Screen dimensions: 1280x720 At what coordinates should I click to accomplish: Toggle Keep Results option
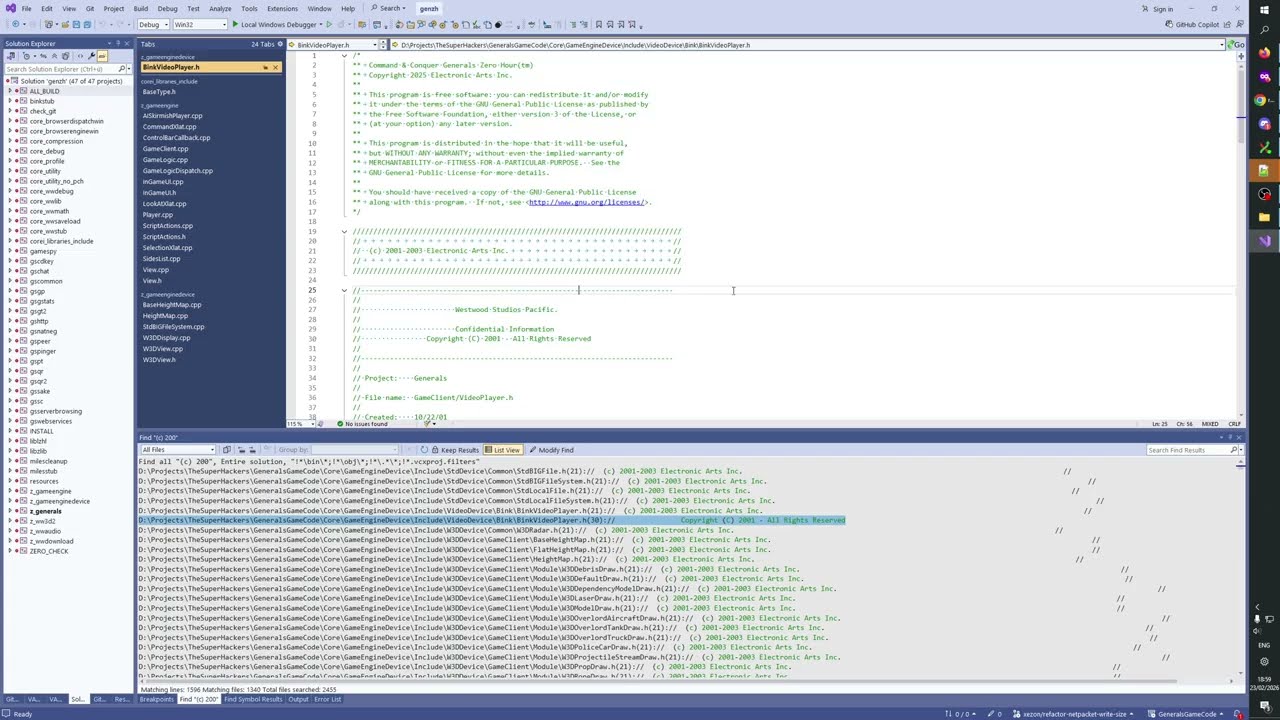455,450
